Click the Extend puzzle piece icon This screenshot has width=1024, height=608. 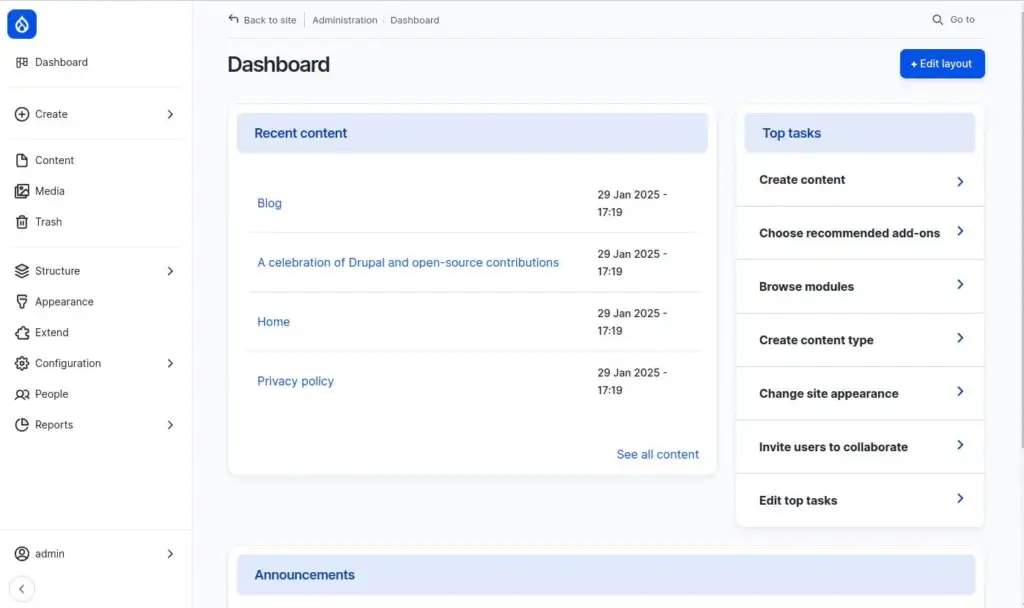click(22, 333)
